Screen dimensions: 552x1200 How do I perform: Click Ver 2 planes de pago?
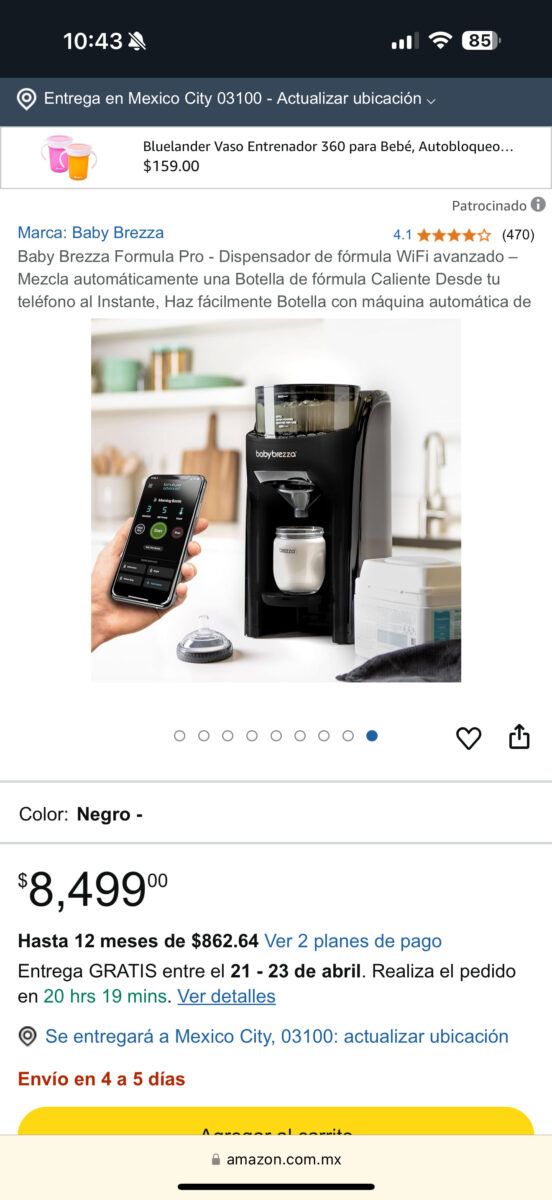pos(353,941)
